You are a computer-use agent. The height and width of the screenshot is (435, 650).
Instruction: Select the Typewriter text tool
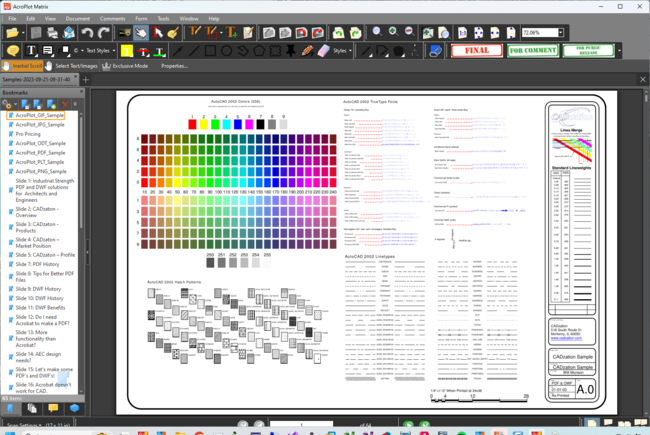pyautogui.click(x=31, y=51)
